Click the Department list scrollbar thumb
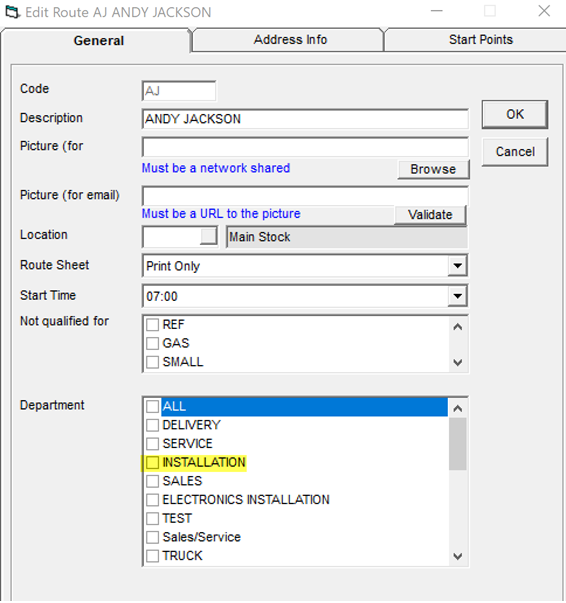Image resolution: width=566 pixels, height=603 pixels. [x=458, y=444]
